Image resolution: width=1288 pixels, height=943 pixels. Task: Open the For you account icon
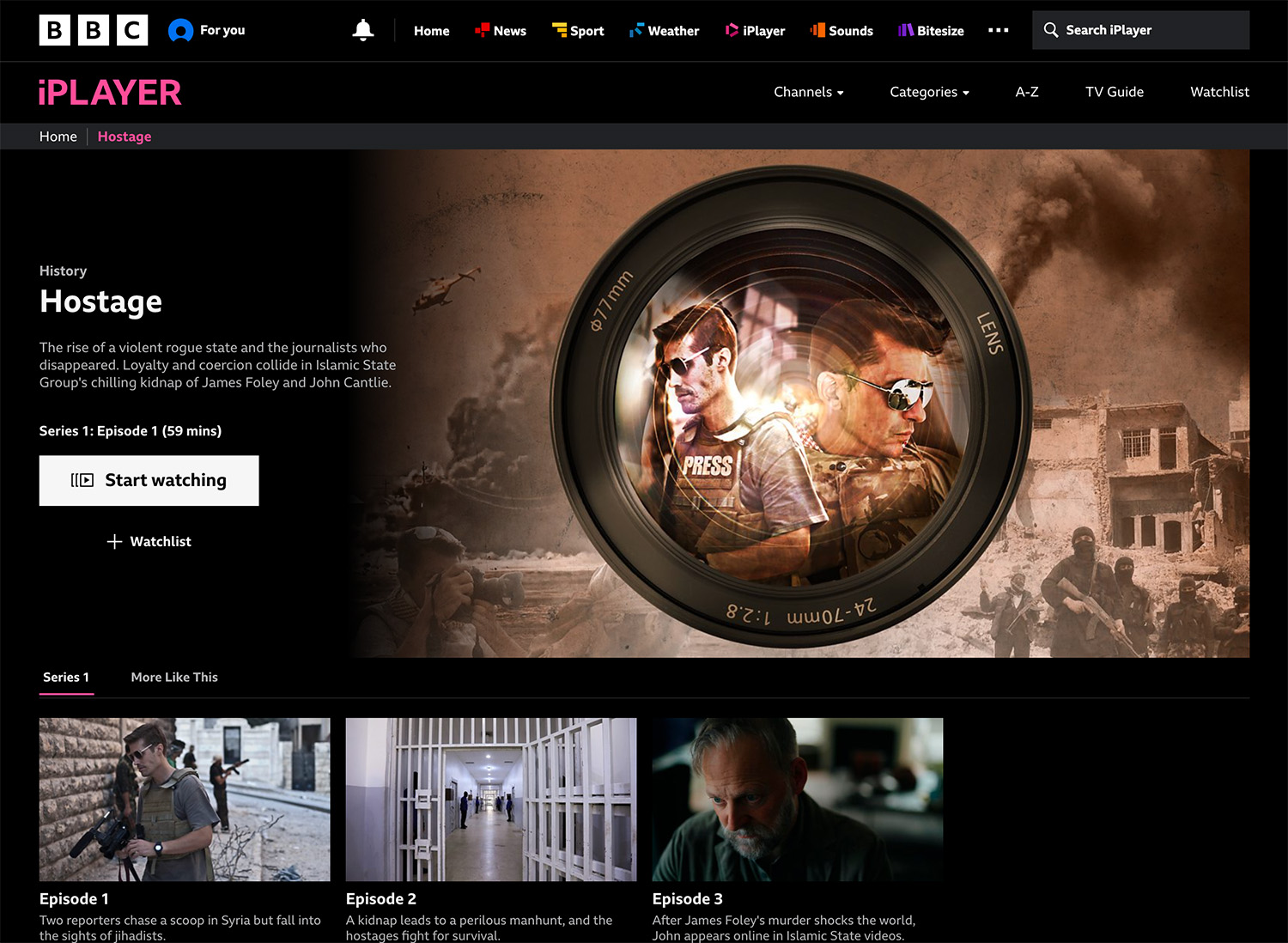point(181,30)
